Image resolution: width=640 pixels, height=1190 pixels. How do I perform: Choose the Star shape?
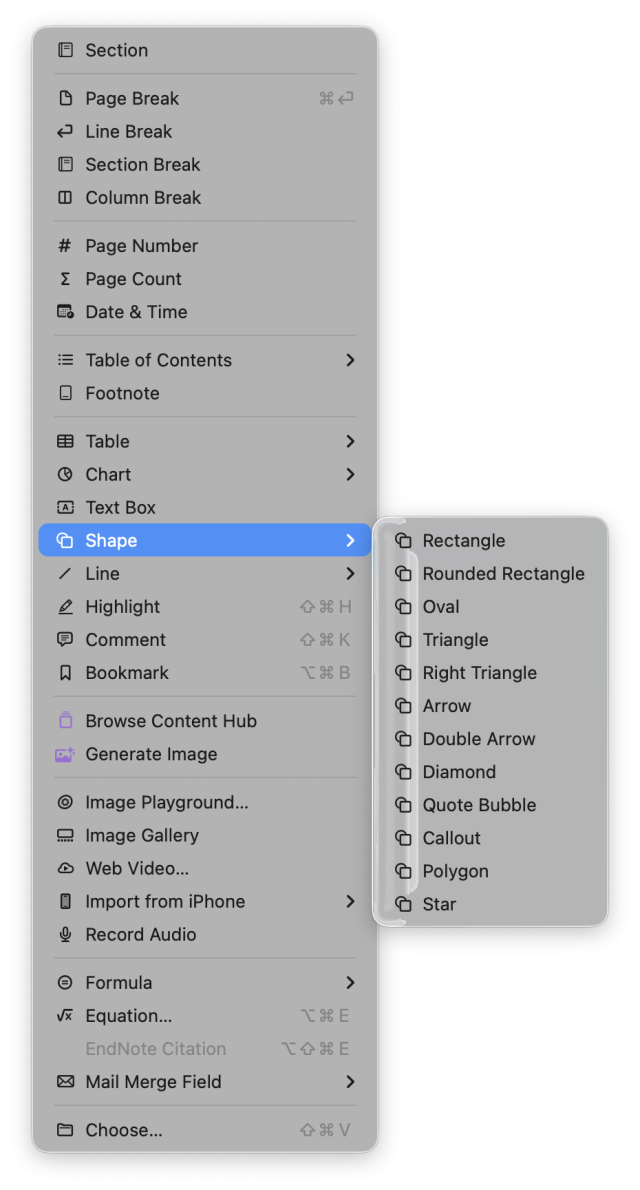441,904
